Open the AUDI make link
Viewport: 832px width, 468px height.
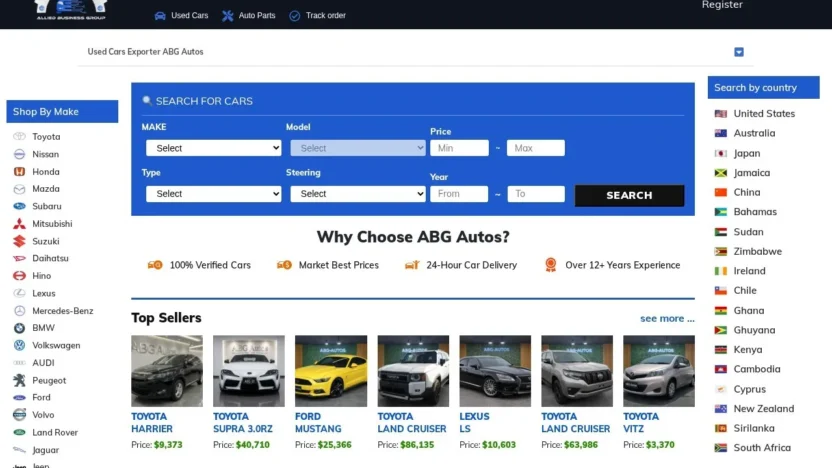[43, 363]
